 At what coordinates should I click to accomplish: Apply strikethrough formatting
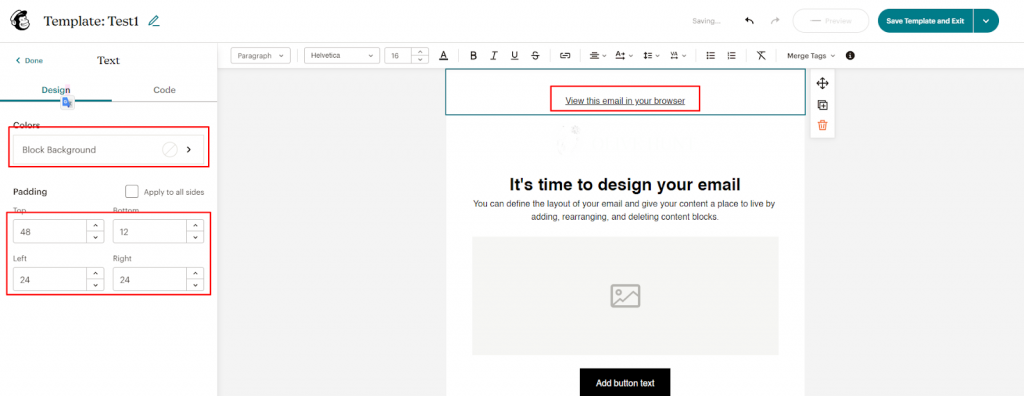pyautogui.click(x=536, y=56)
